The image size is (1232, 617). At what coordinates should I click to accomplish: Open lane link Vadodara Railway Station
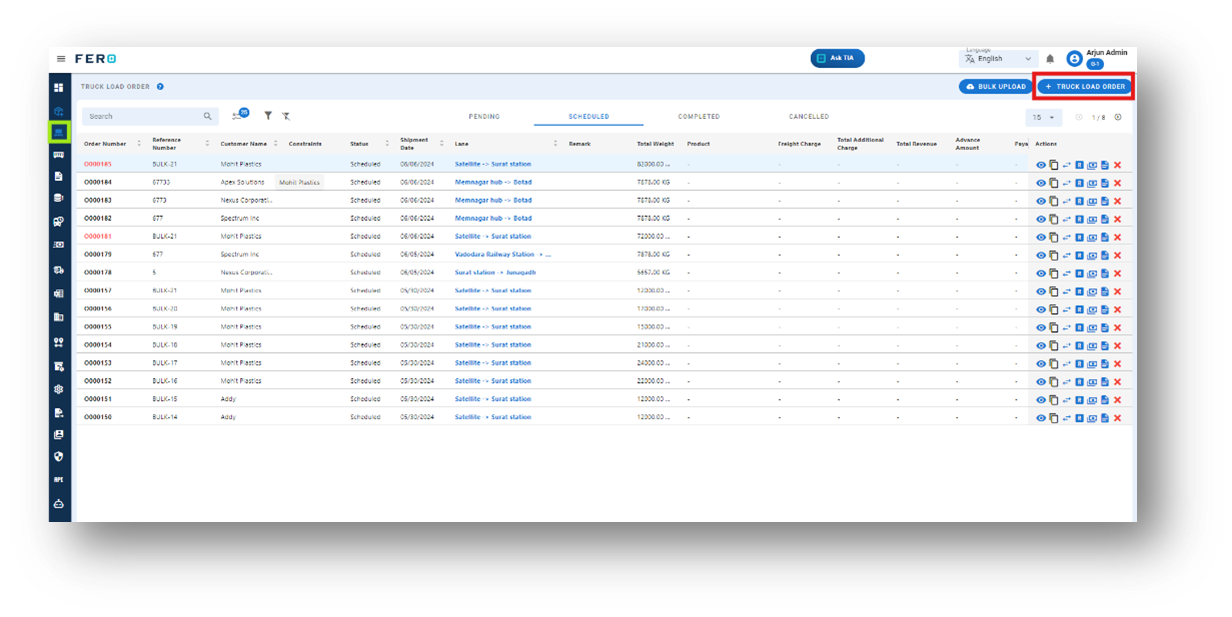point(503,254)
